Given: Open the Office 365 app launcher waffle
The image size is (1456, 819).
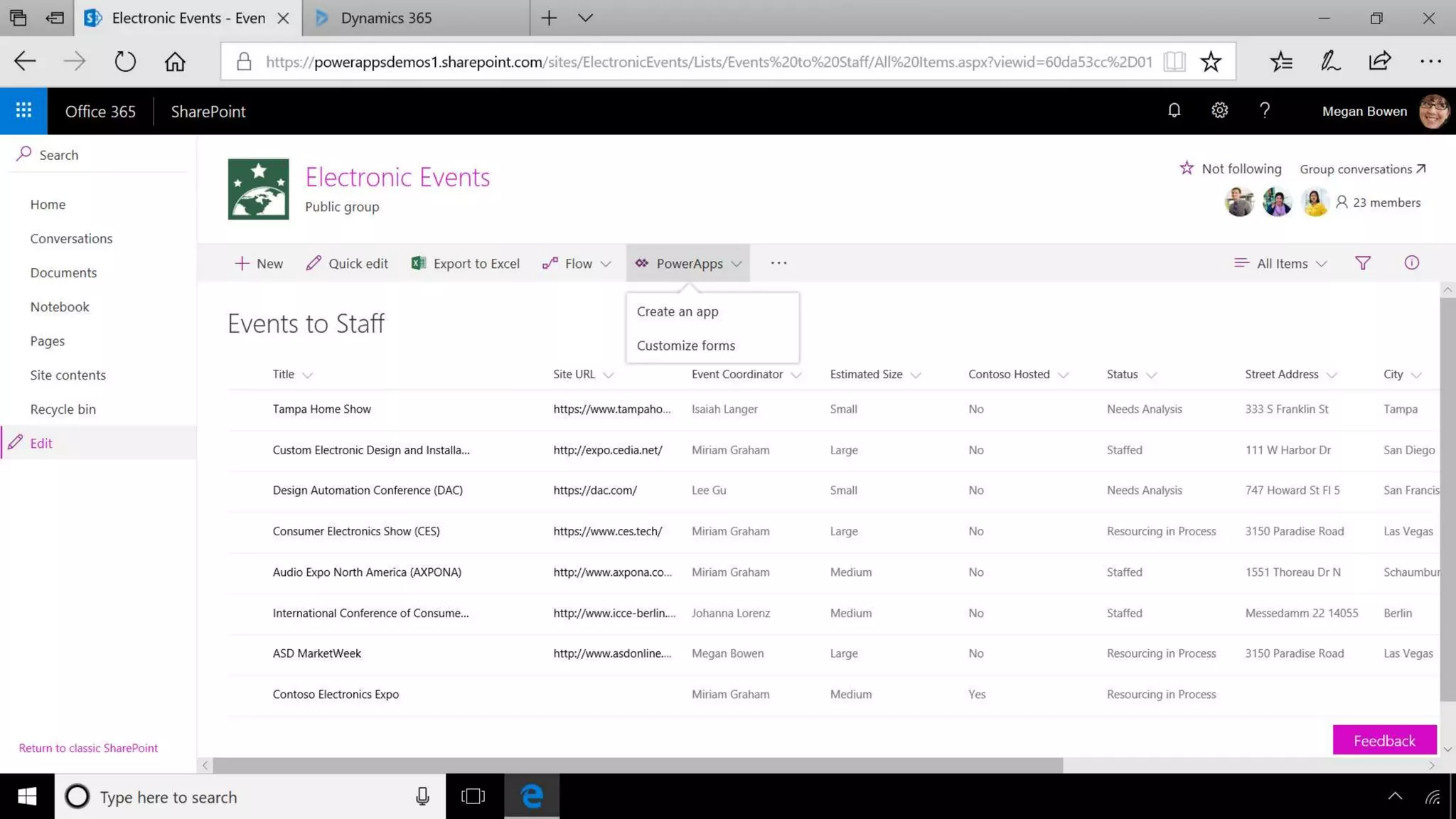Looking at the screenshot, I should (x=23, y=111).
